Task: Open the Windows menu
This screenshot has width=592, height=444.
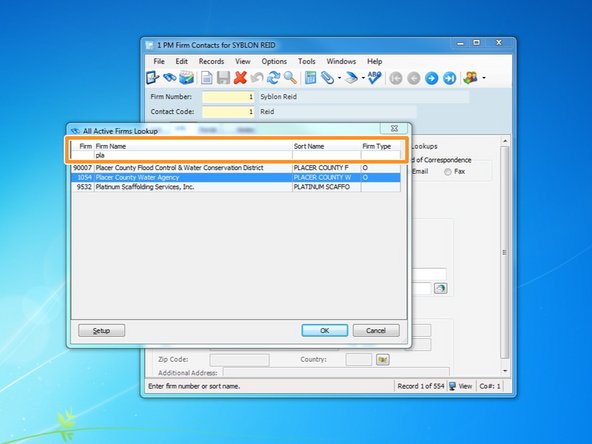Action: [341, 61]
